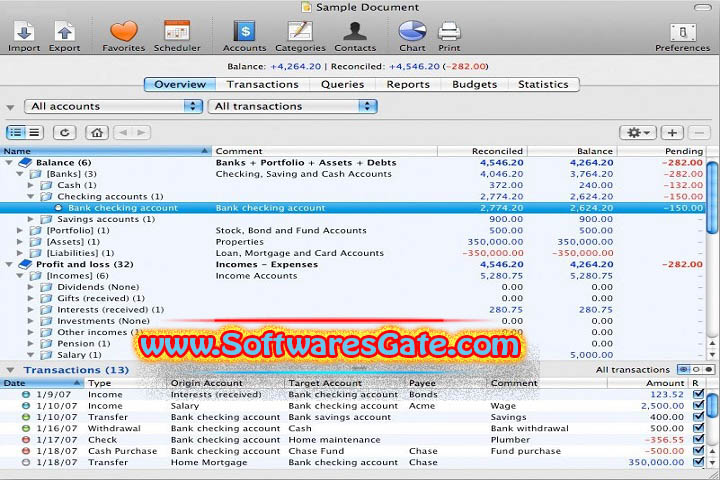The image size is (720, 480).
Task: Click the minus remove button
Action: pos(699,133)
